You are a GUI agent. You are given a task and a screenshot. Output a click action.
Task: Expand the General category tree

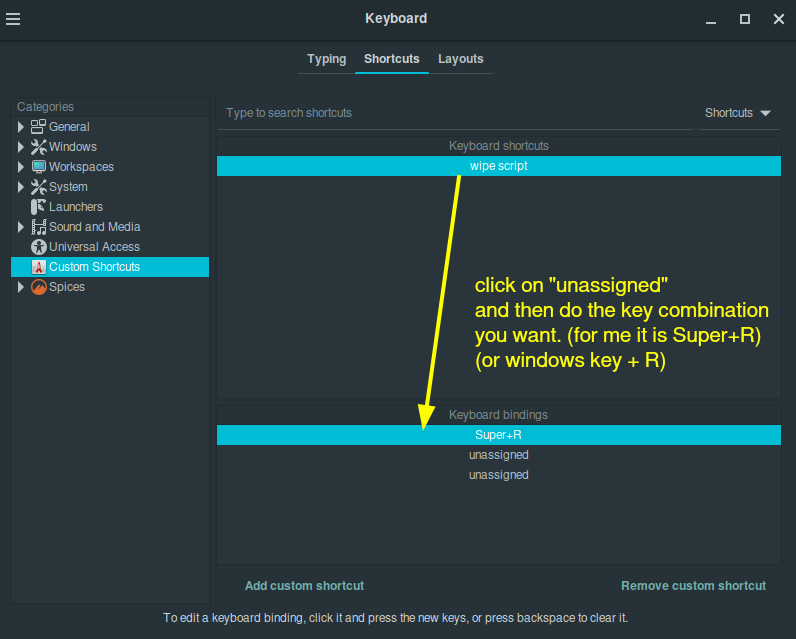click(20, 126)
